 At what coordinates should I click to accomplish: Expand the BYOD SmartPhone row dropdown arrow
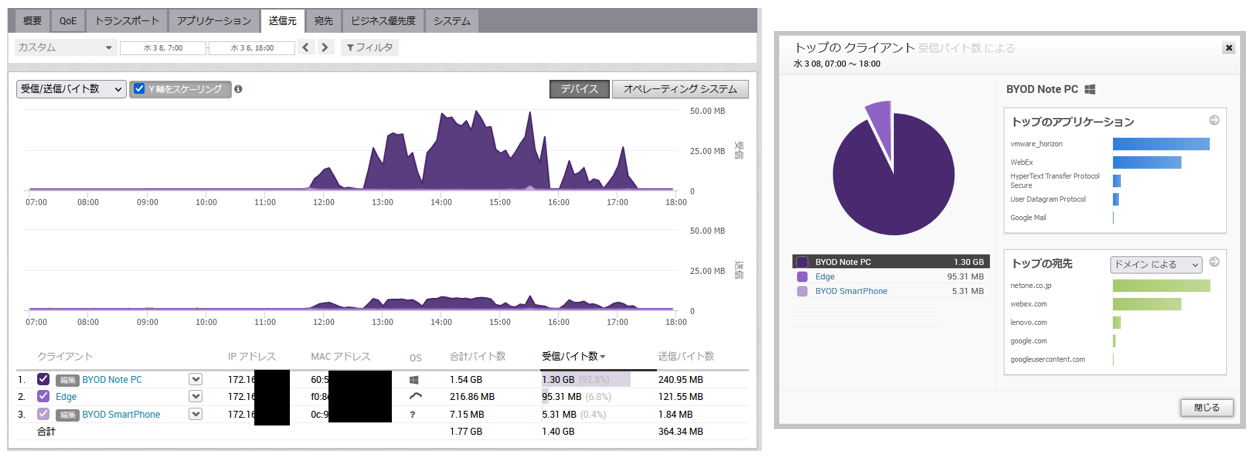click(196, 413)
